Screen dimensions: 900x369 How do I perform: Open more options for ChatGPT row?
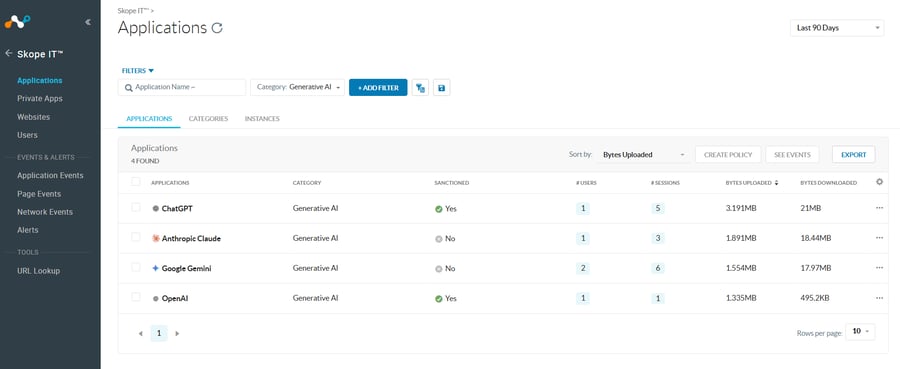879,208
